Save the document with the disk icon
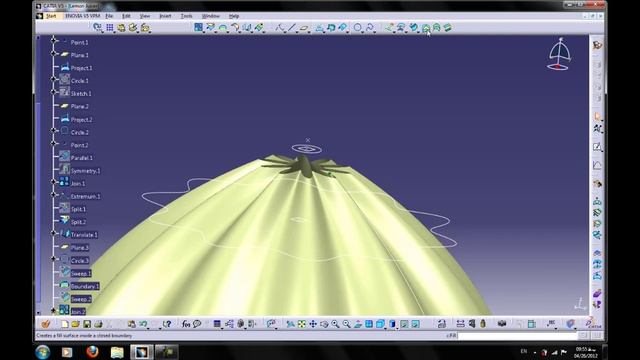 pos(87,324)
